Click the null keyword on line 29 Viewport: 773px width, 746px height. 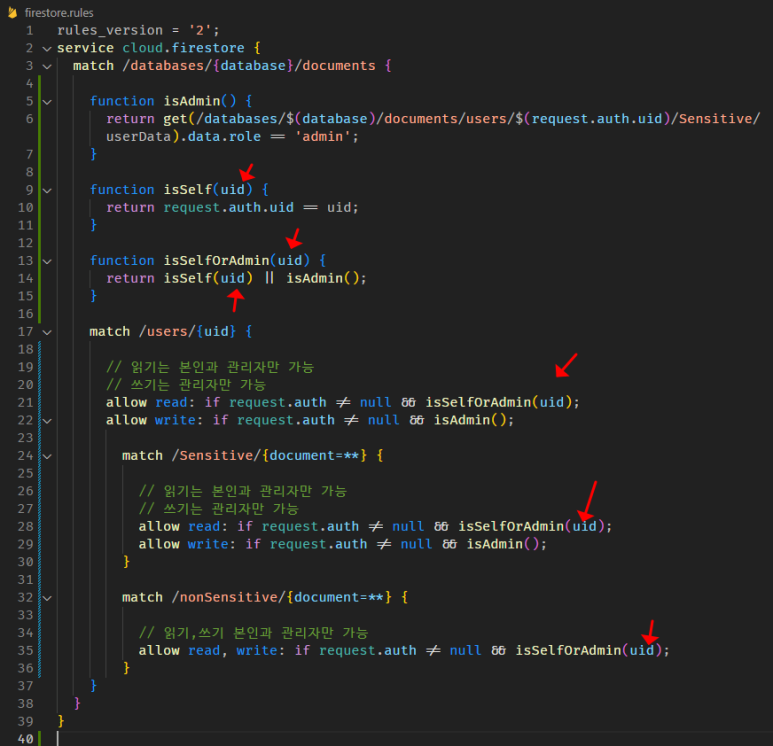(x=416, y=544)
